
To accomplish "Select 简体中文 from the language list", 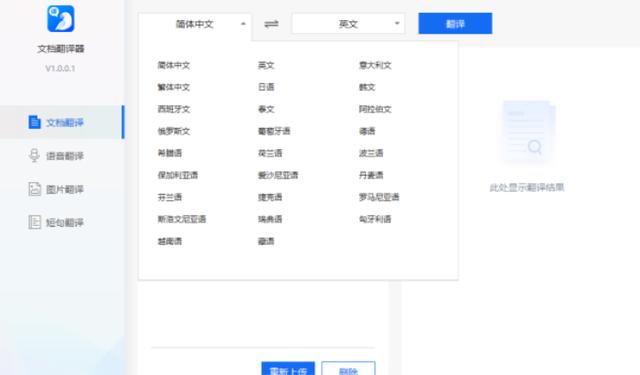I will click(174, 65).
